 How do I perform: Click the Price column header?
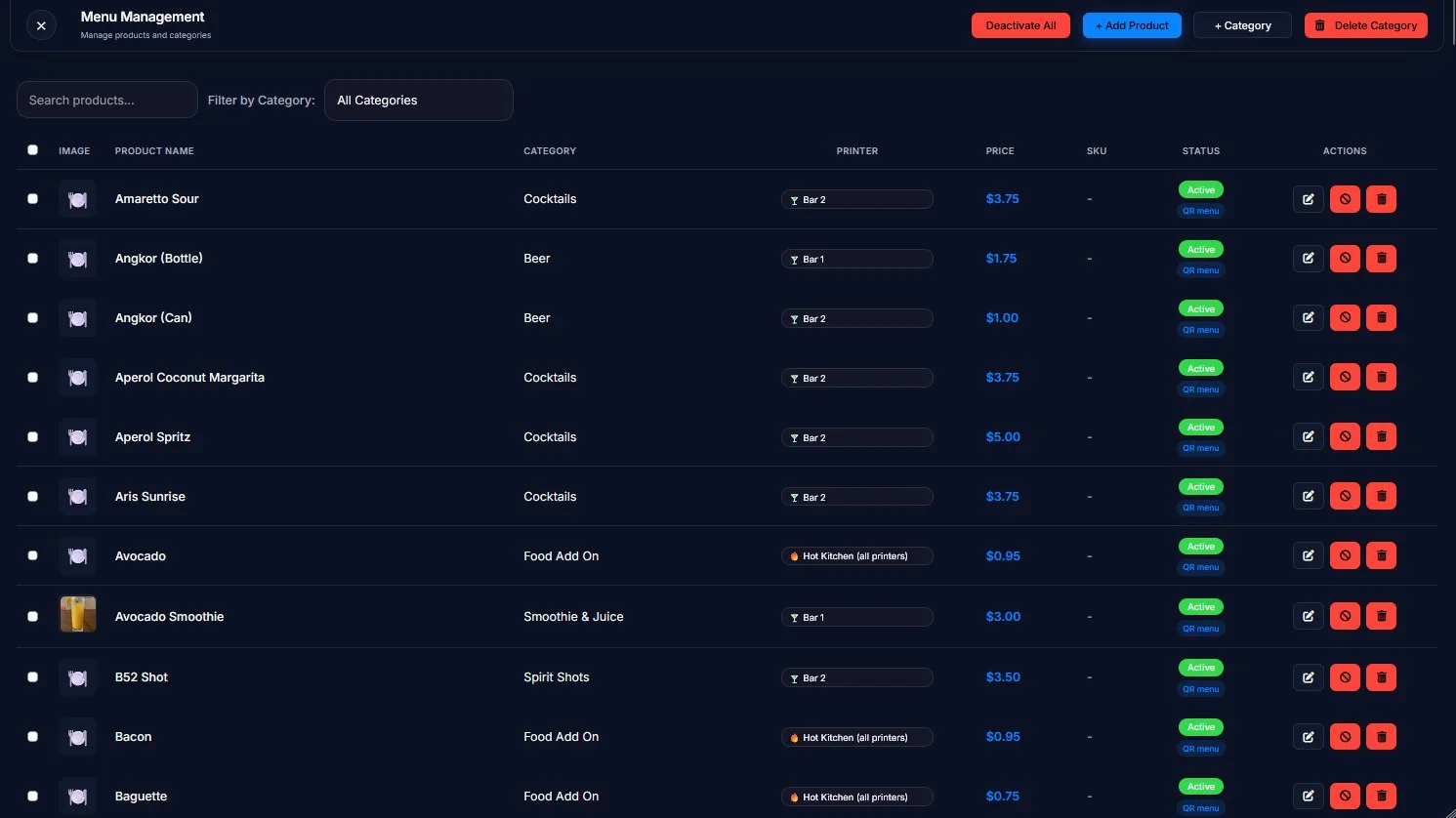(1000, 151)
